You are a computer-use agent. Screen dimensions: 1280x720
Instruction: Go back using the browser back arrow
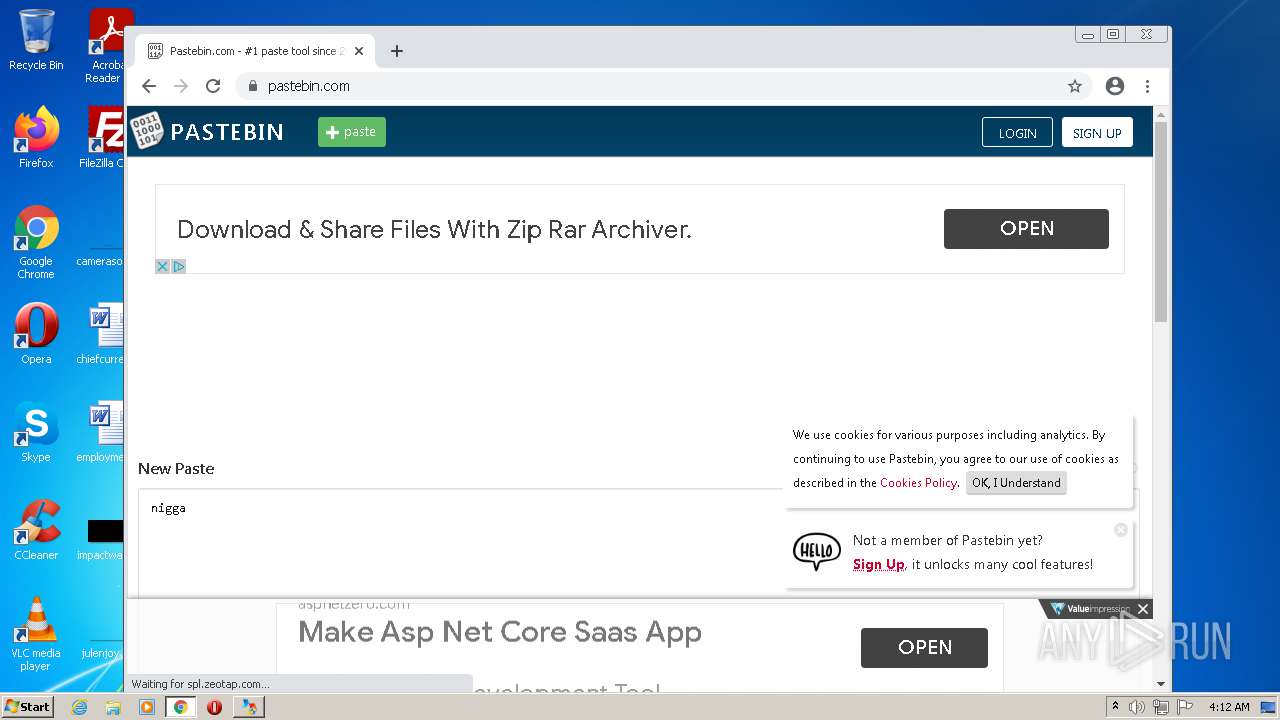point(149,86)
